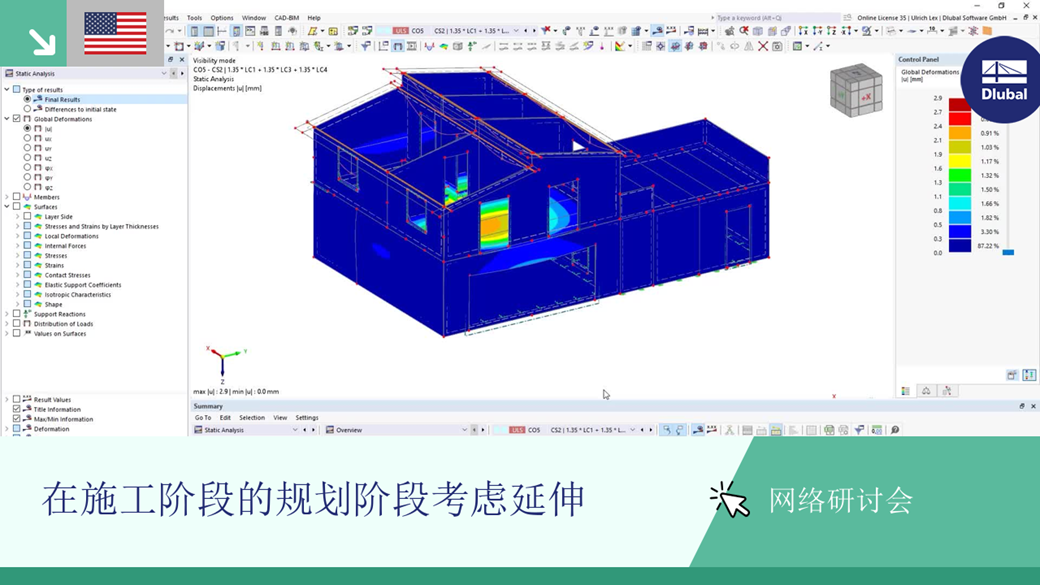Click the dark blue 0.0 legend swatch
1040x585 pixels.
tap(960, 245)
